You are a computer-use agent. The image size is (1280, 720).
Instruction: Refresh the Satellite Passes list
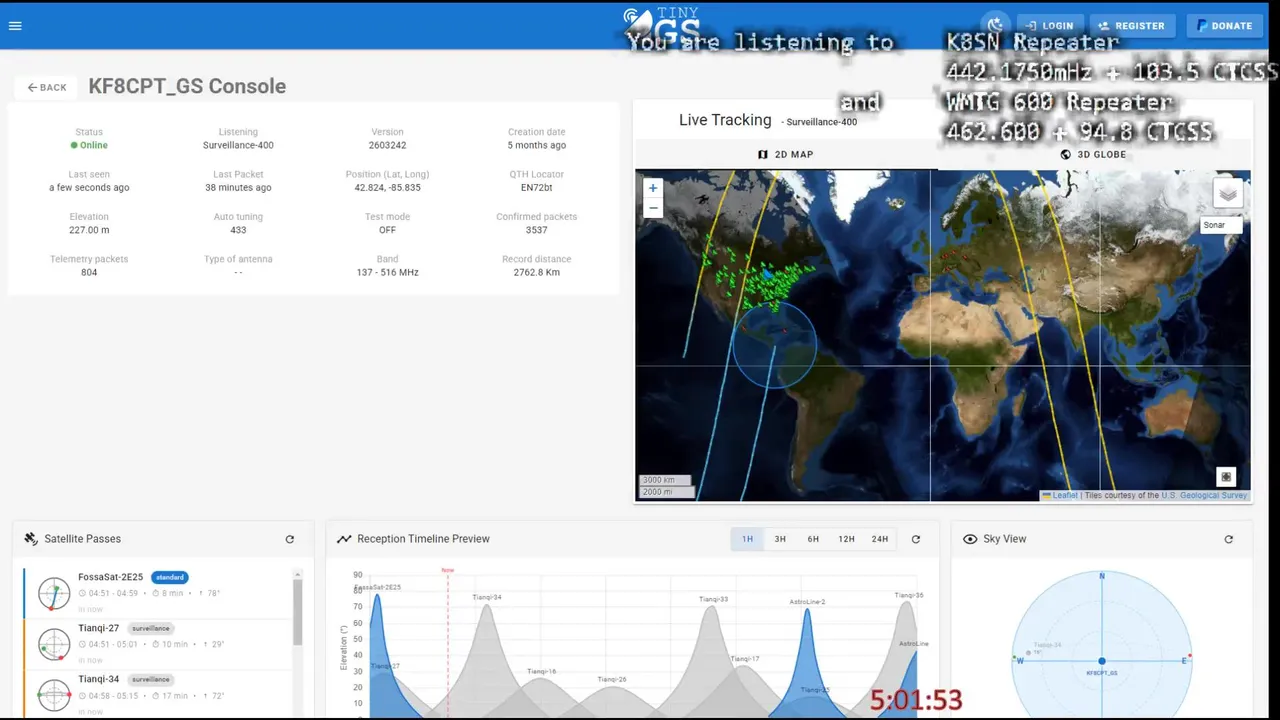tap(290, 539)
